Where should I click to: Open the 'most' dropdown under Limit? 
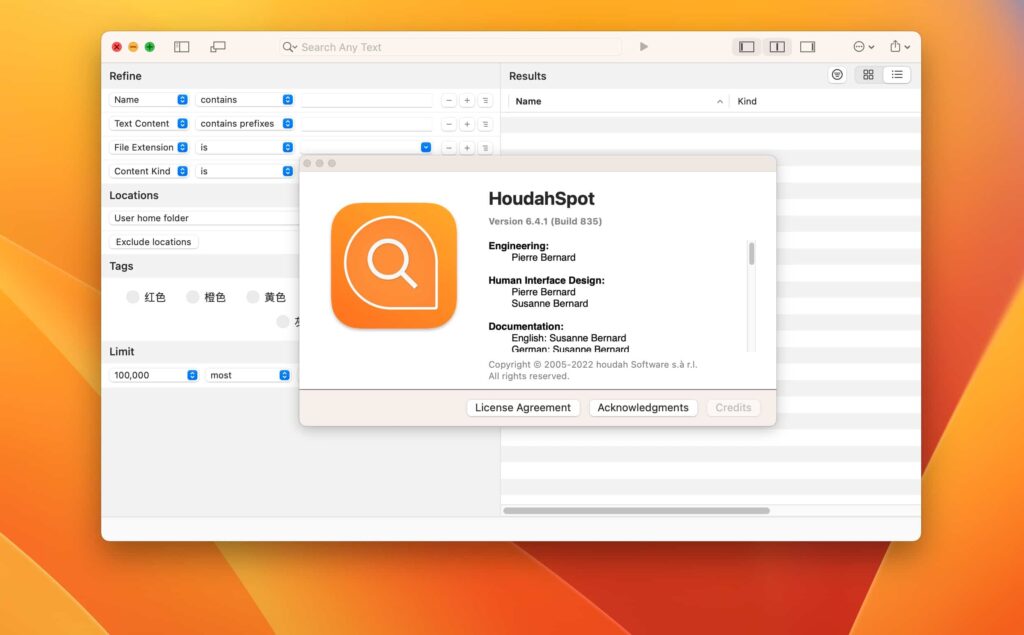coord(248,375)
